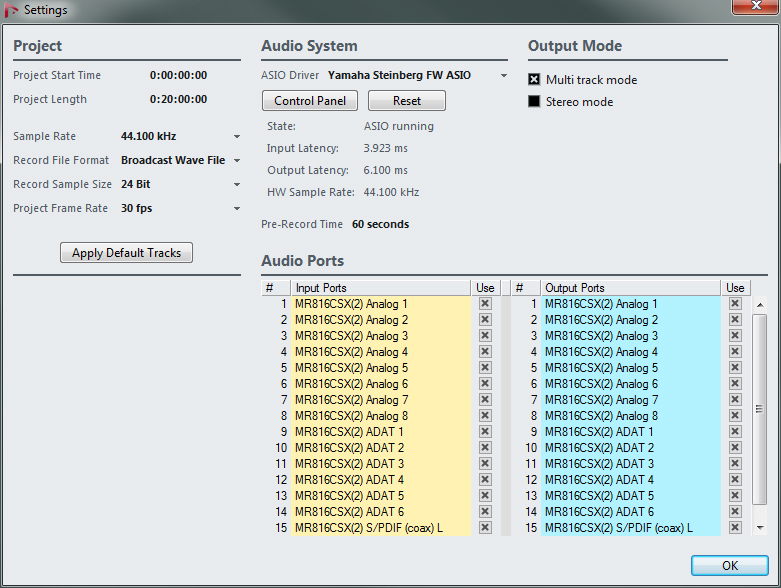The image size is (781, 588).
Task: Click the ASIO running state text
Action: click(x=398, y=126)
